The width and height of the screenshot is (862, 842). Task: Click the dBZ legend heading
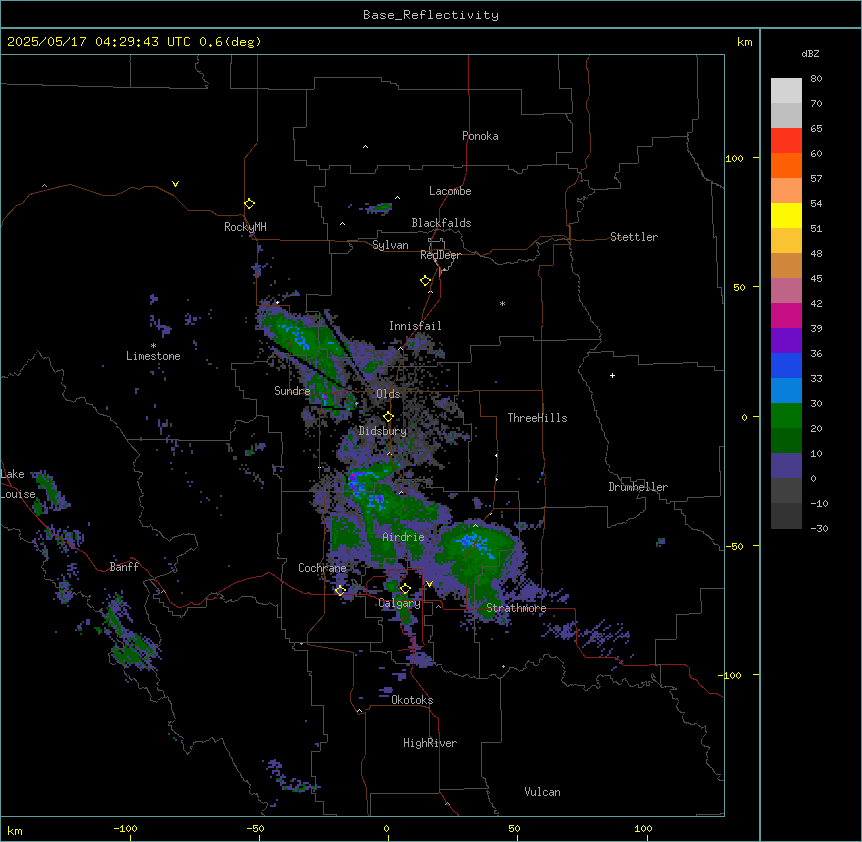click(810, 53)
